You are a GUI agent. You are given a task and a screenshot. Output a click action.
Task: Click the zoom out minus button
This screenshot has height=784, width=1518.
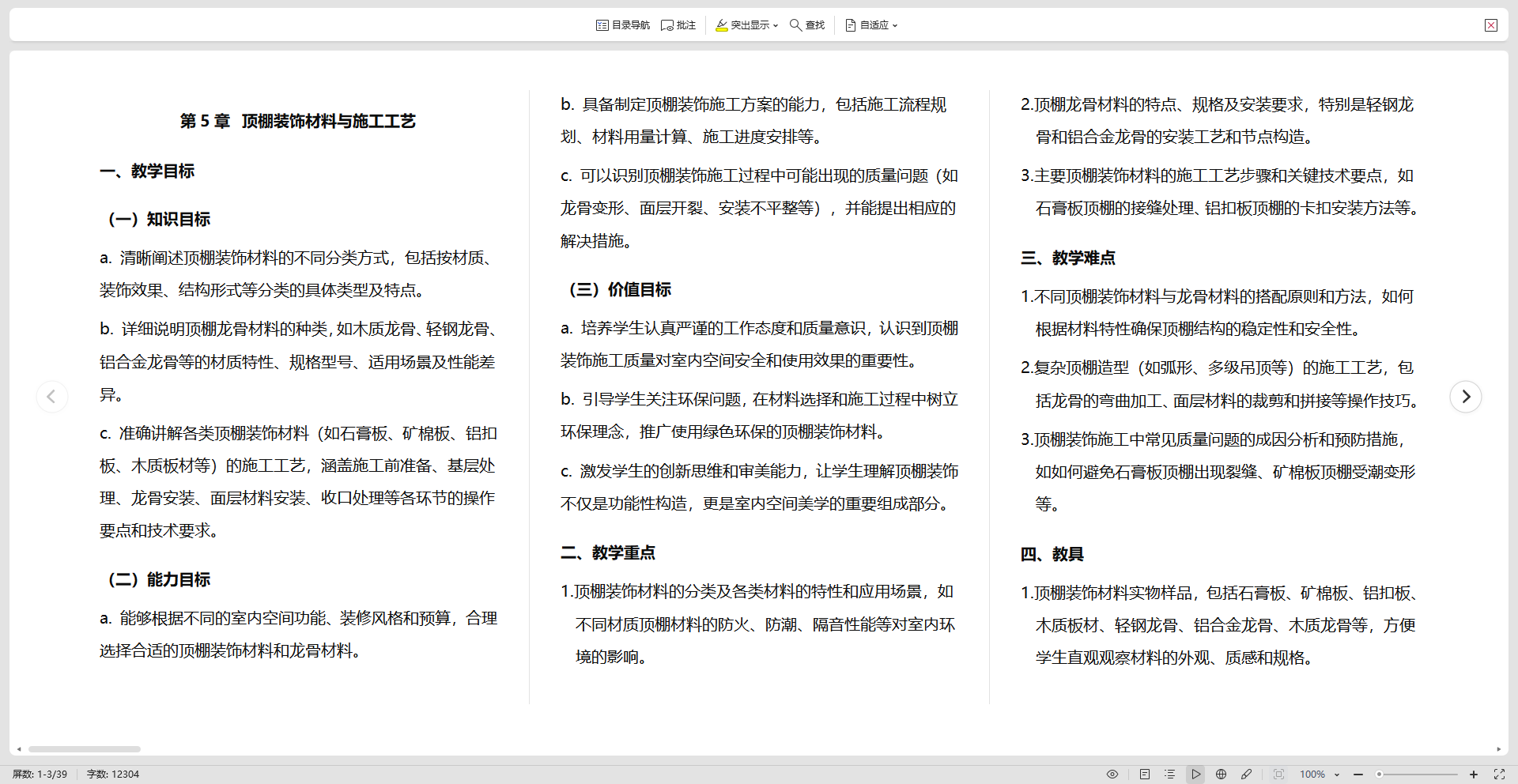click(1358, 775)
